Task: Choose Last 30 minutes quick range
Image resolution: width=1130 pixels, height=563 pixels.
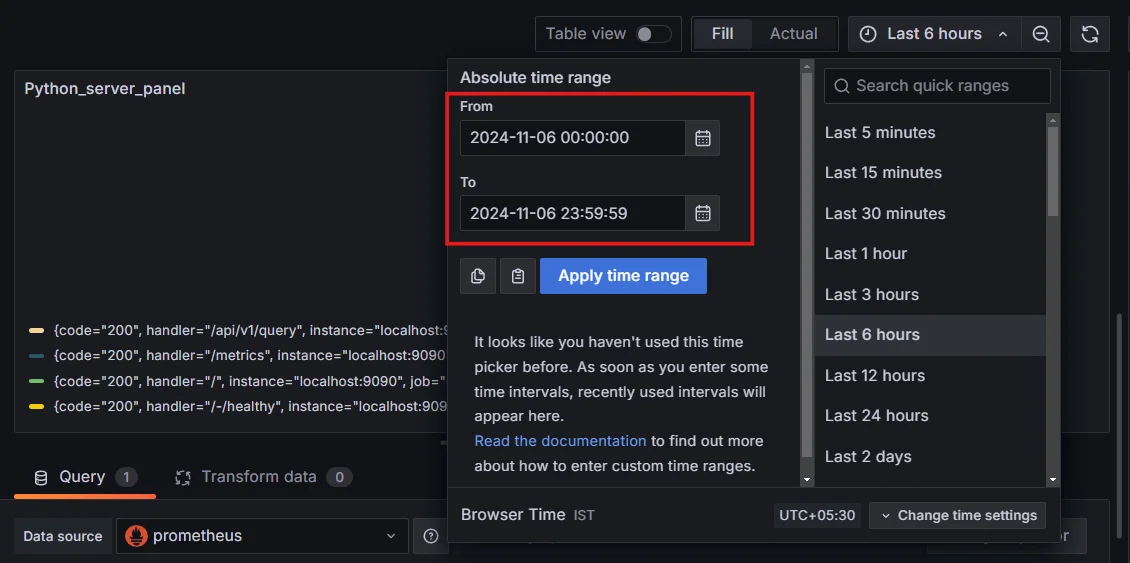Action: coord(930,213)
